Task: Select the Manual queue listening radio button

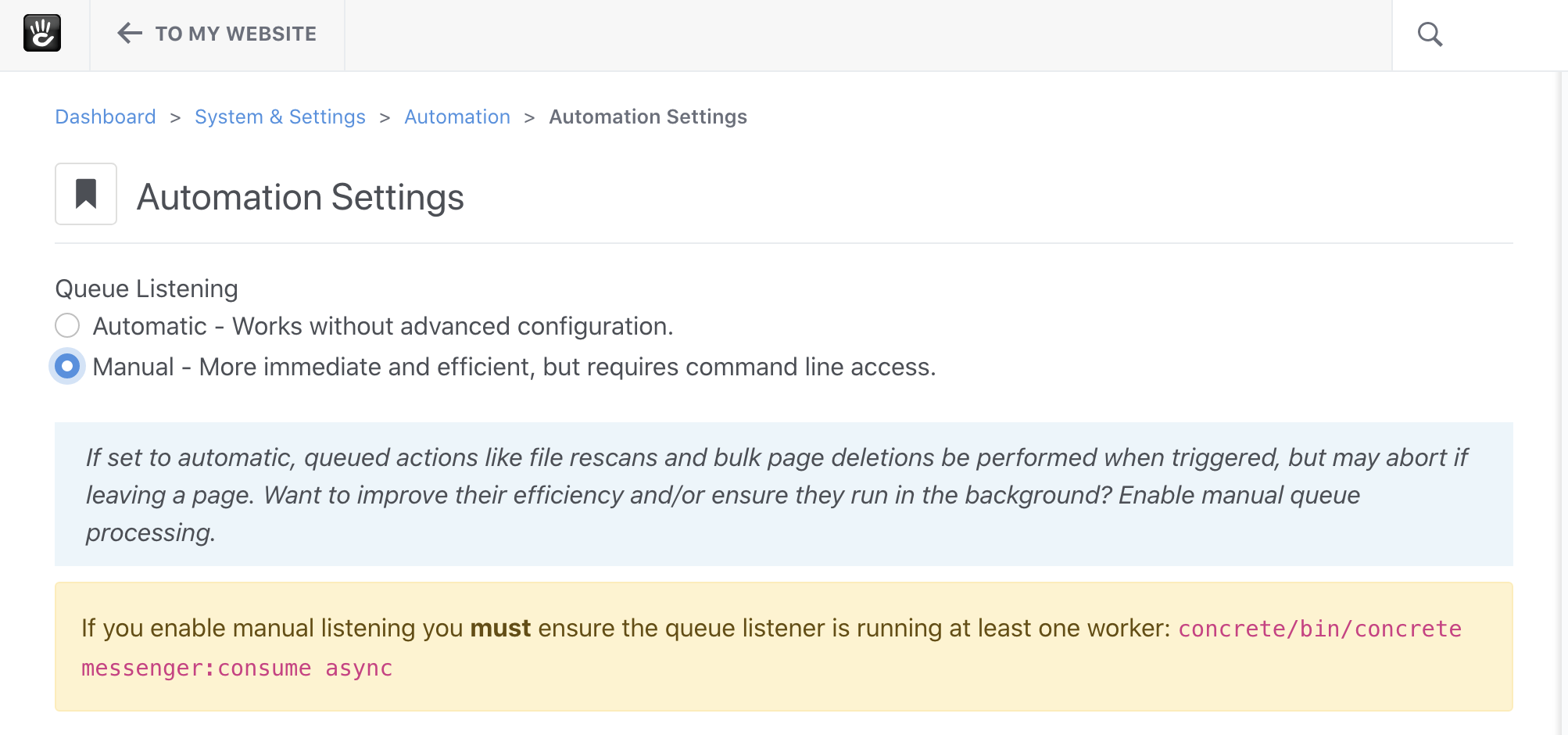Action: [x=67, y=366]
